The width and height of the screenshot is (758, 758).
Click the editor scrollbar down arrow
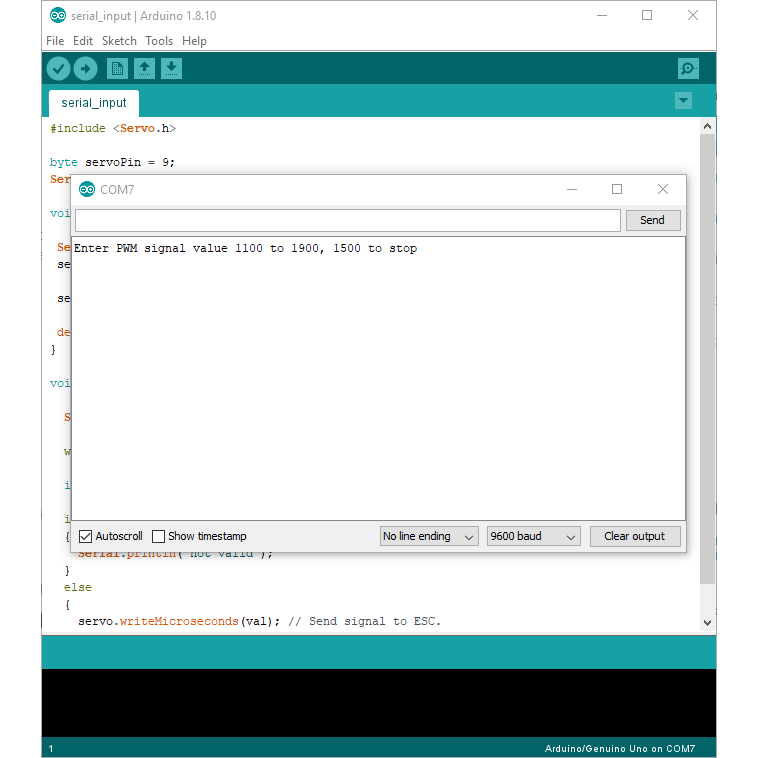(x=708, y=623)
